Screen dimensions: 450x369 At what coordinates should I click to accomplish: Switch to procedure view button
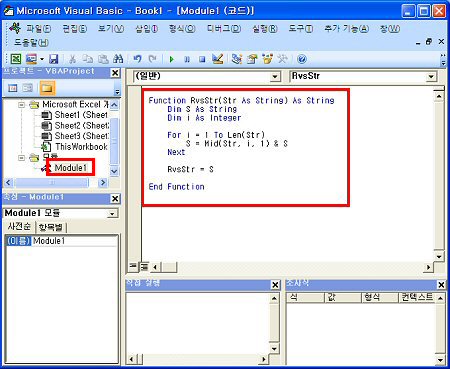[x=133, y=266]
